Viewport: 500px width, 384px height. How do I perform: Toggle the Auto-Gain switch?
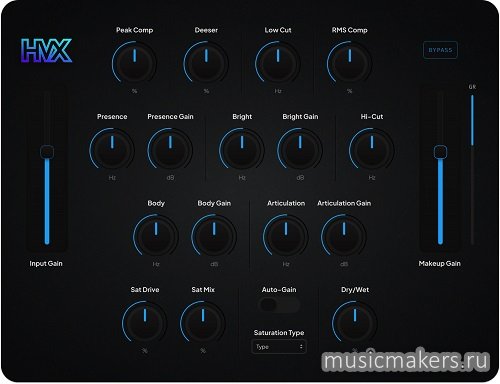tap(279, 305)
